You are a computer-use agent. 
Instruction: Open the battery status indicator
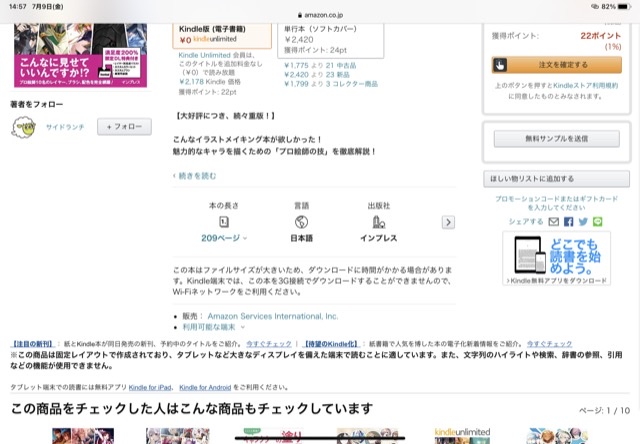pos(624,7)
